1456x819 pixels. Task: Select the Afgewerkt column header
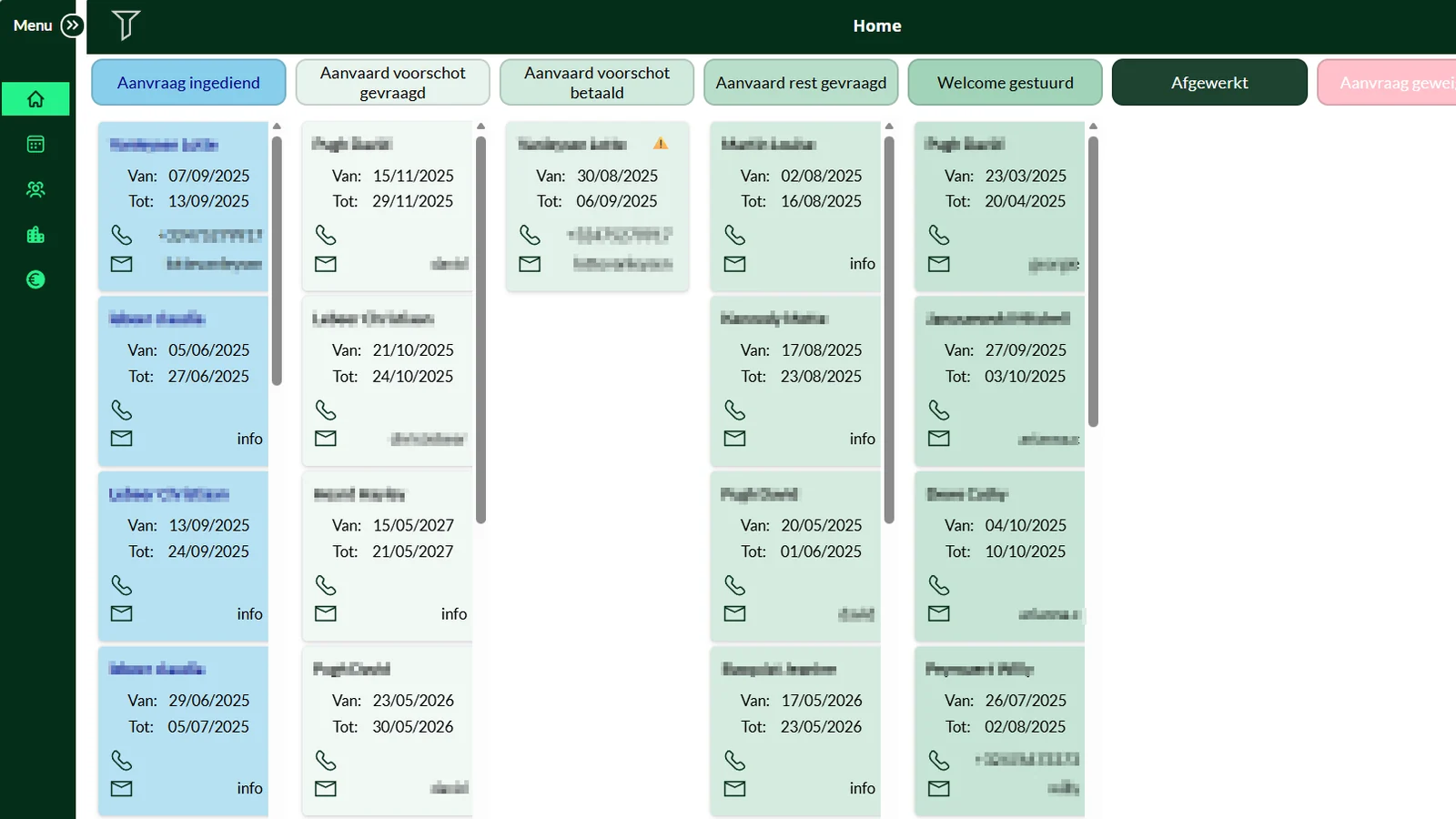1209,83
